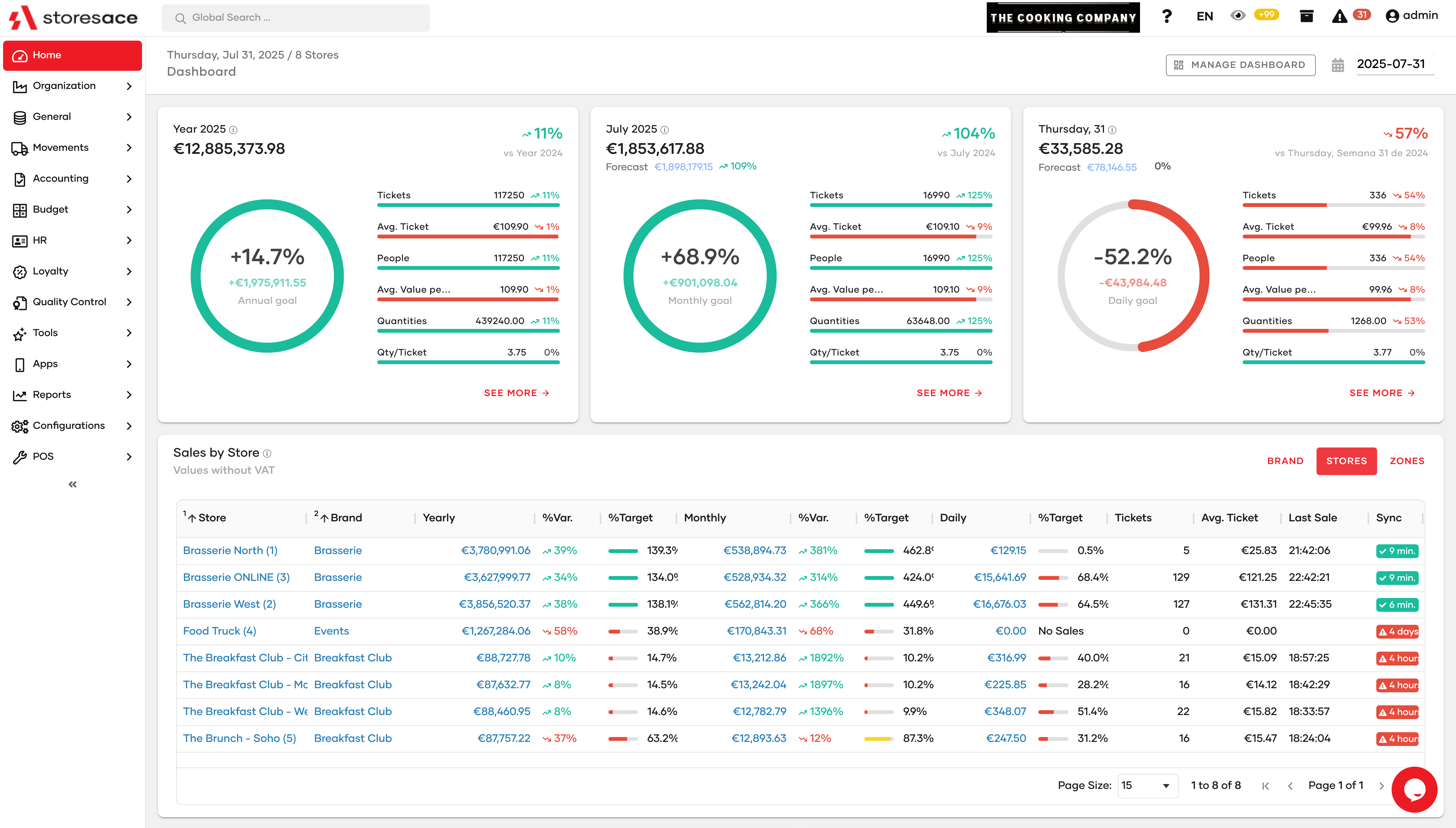Open the warning alerts triangle icon
Image resolution: width=1456 pixels, height=828 pixels.
[1340, 17]
